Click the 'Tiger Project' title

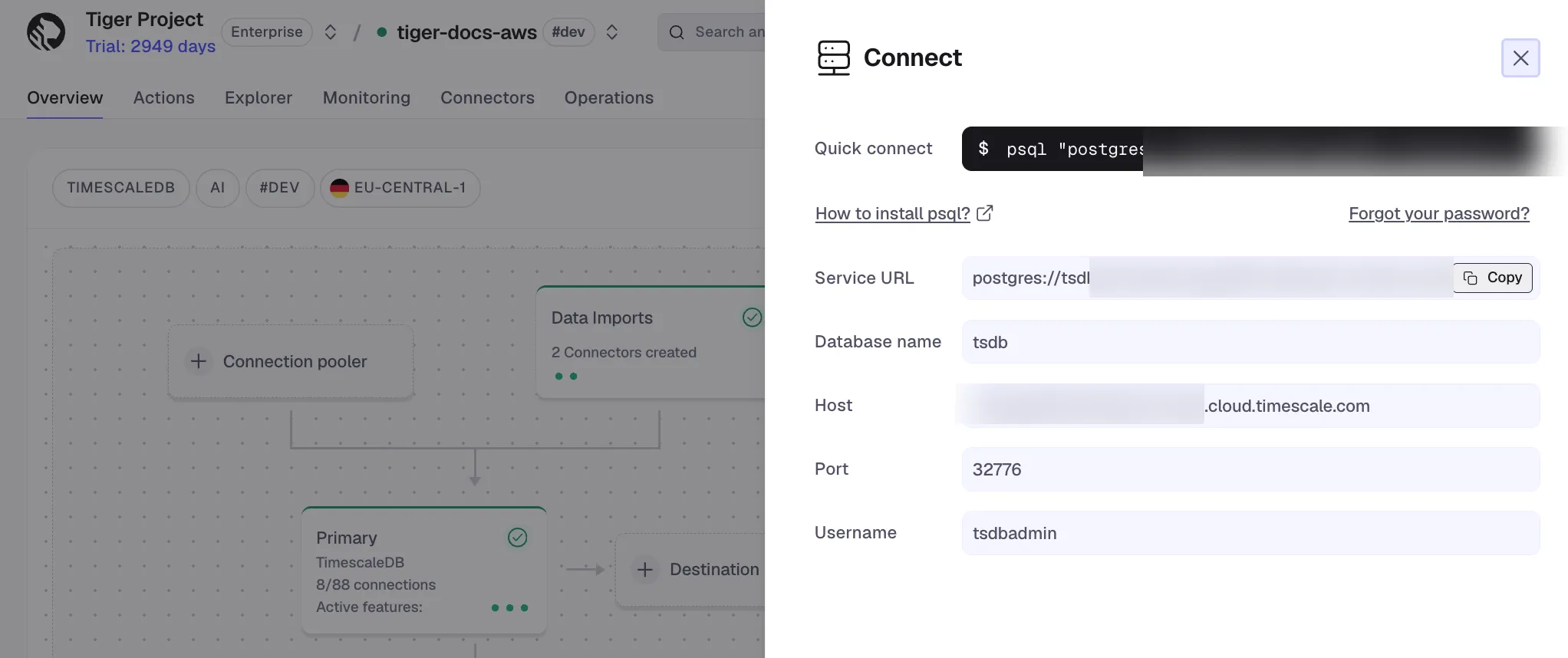144,19
